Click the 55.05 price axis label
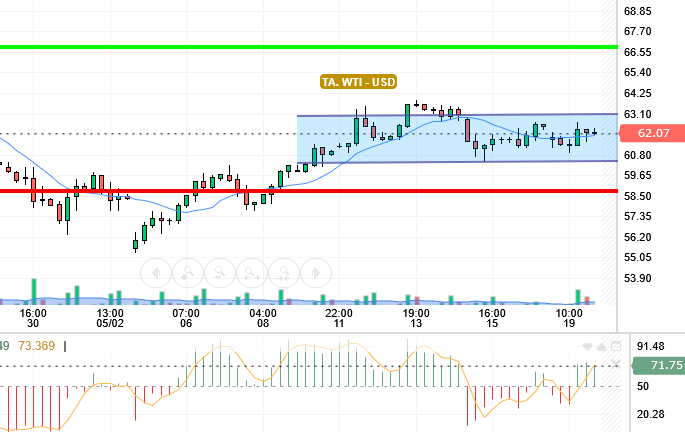Screen dimensions: 685x432 click(637, 257)
